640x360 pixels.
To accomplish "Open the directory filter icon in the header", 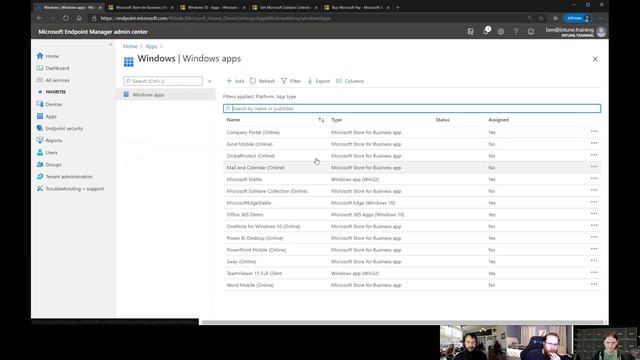I will coord(471,31).
